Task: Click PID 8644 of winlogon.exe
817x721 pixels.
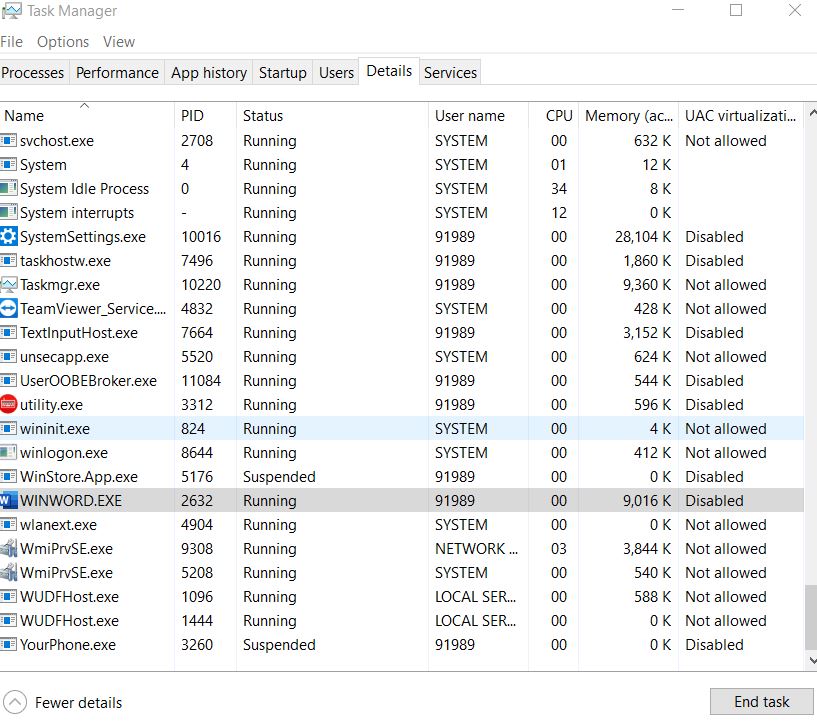Action: pos(197,453)
